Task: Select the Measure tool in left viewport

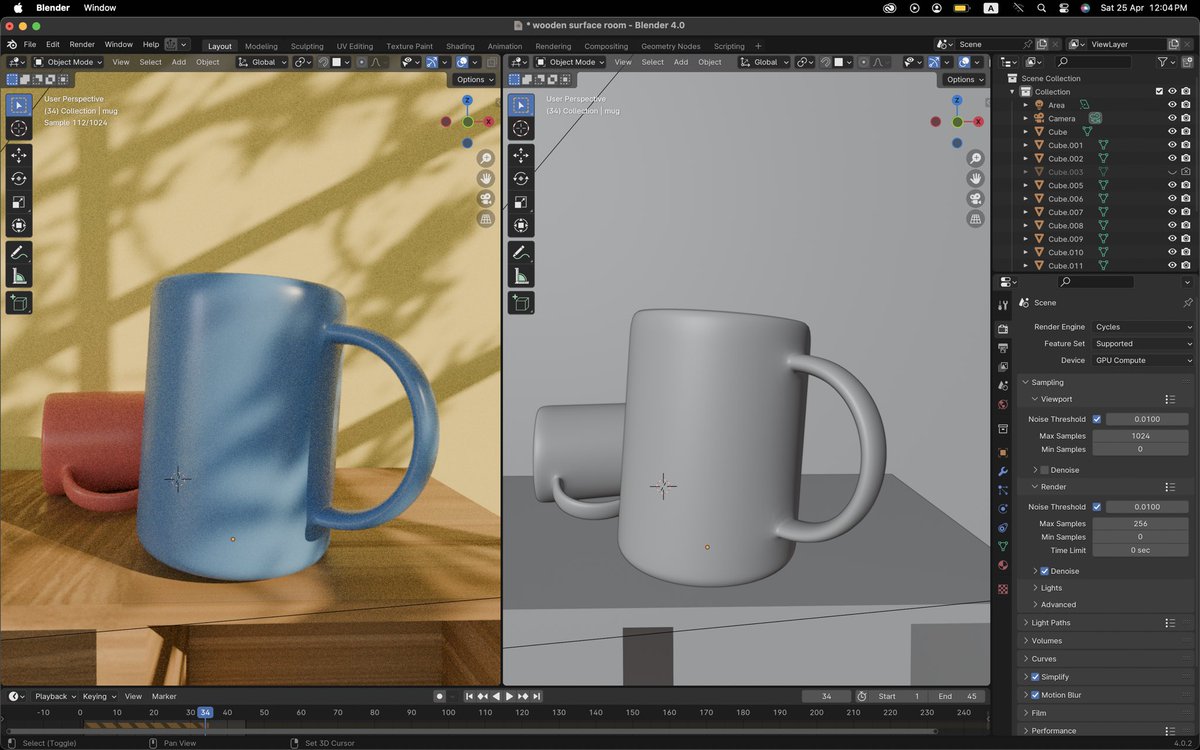Action: (19, 277)
